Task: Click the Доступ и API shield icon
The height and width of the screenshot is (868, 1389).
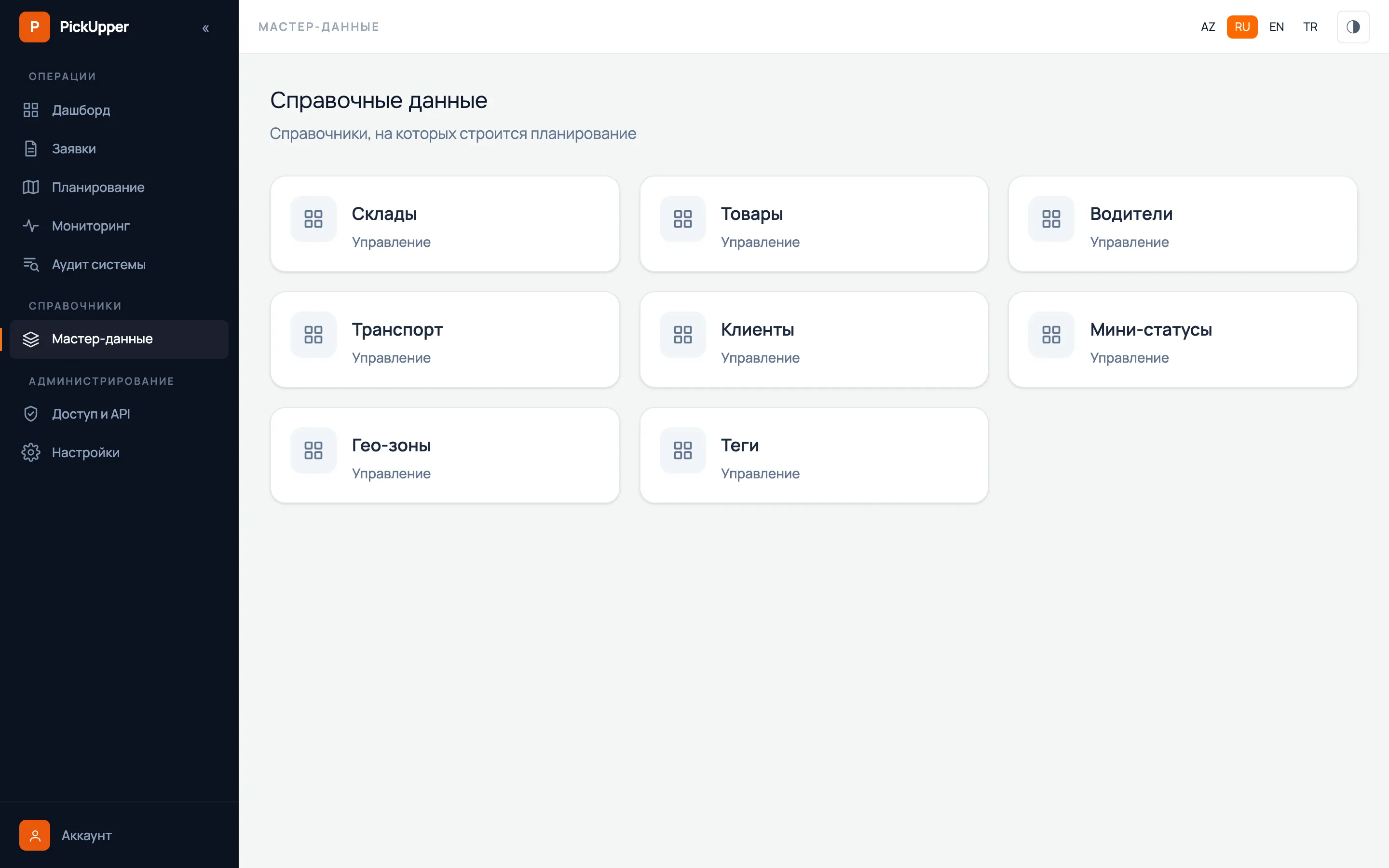Action: tap(31, 414)
